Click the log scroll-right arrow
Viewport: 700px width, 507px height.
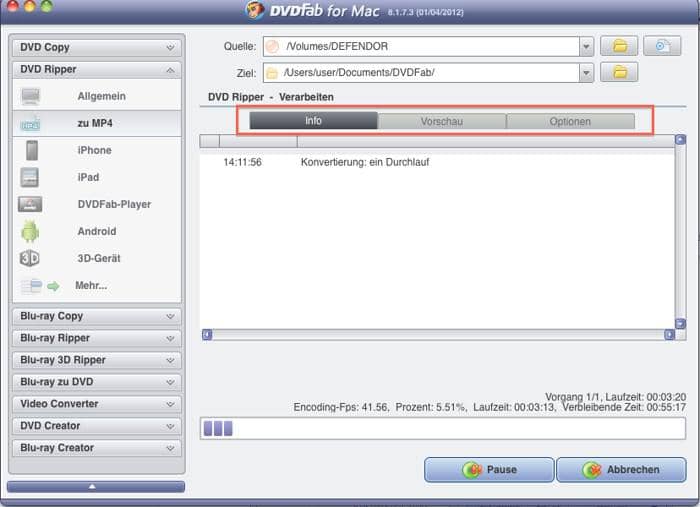pos(669,334)
